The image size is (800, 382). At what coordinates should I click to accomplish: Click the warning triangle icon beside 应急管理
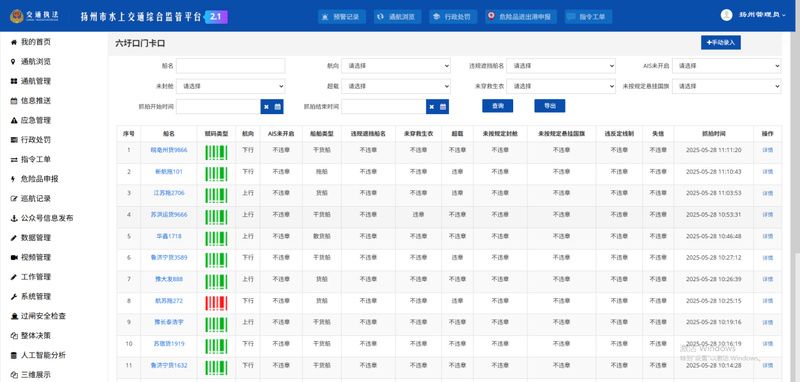tap(14, 120)
